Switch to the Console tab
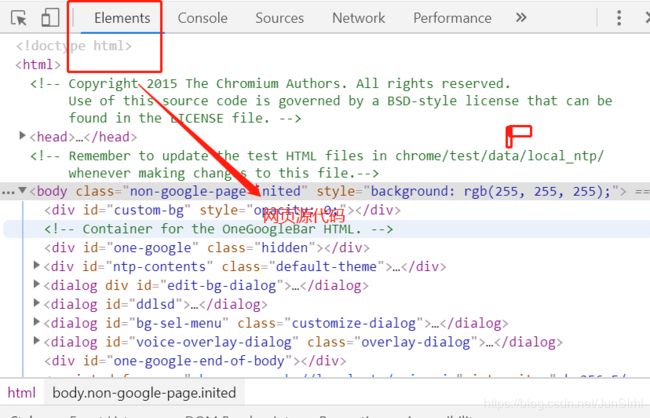 tap(202, 18)
